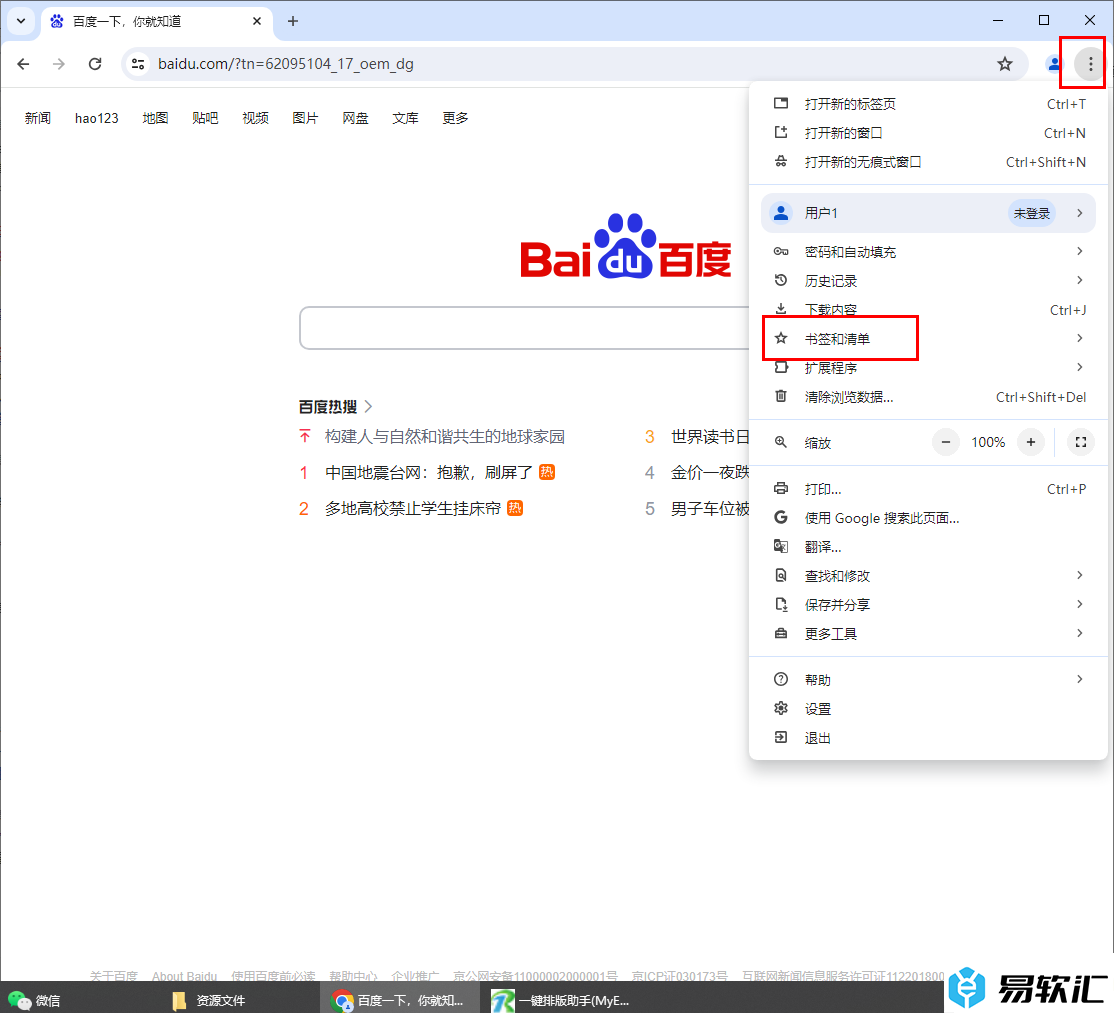Screen dimensions: 1114x1013
Task: Choose 打开新的标签页 from menu
Action: [x=928, y=104]
